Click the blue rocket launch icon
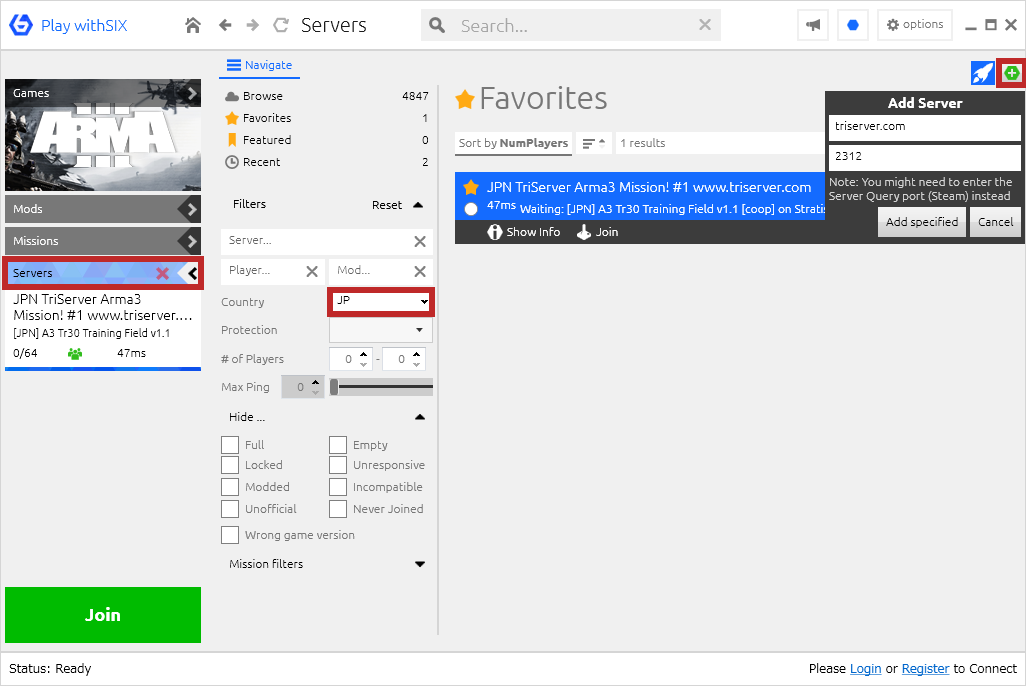 click(x=982, y=73)
